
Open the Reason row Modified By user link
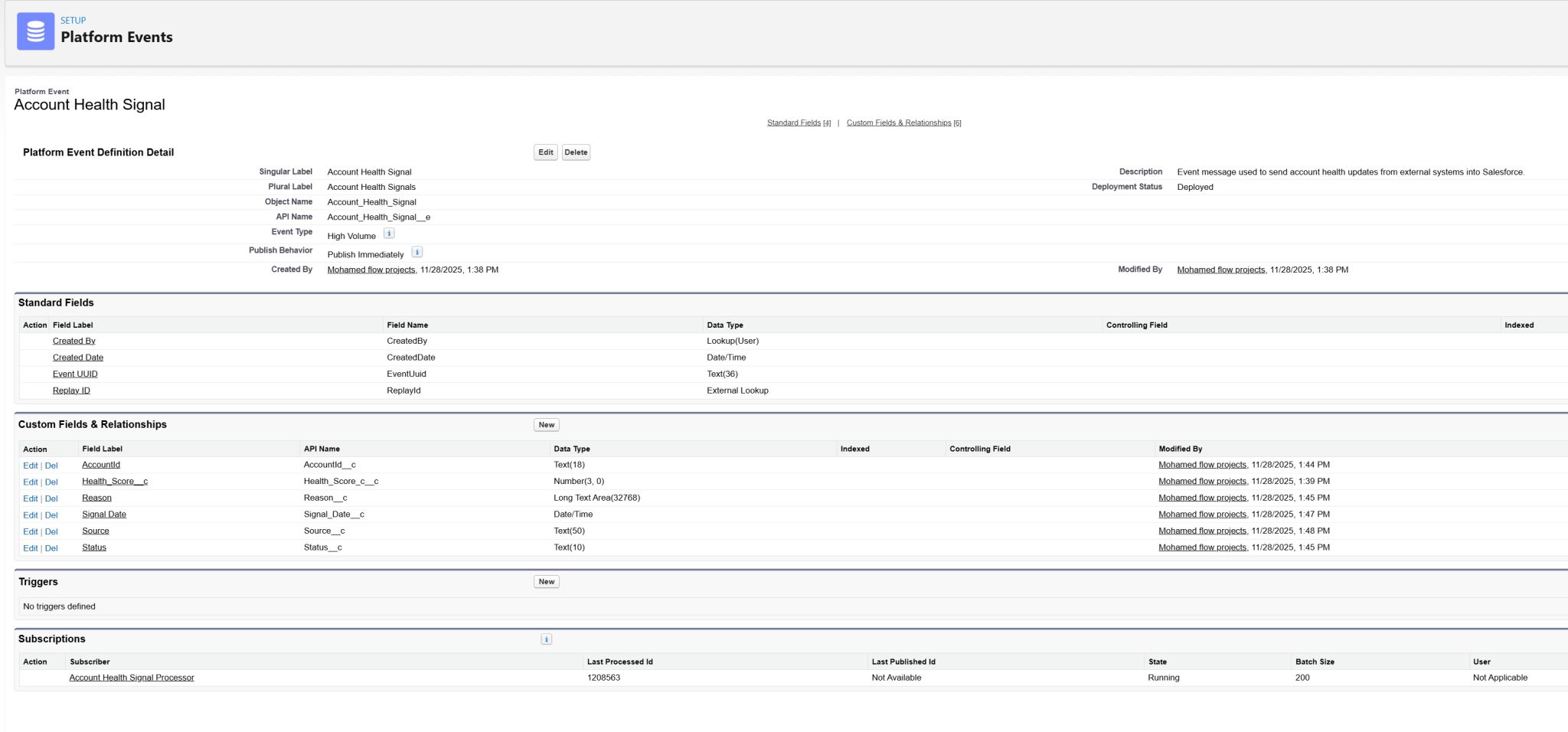click(1203, 498)
